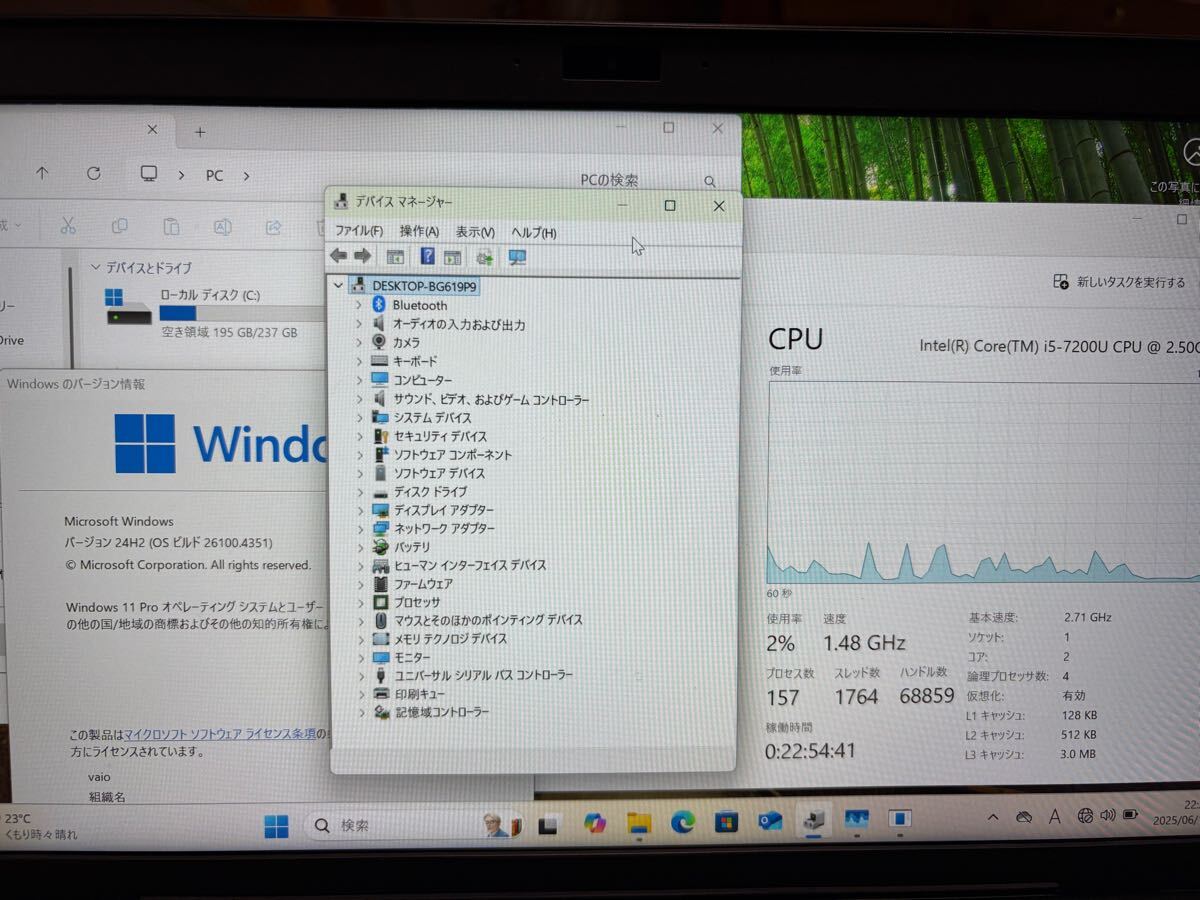Click the プロセッサ chip icon in device tree
This screenshot has height=900, width=1200.
coord(380,602)
